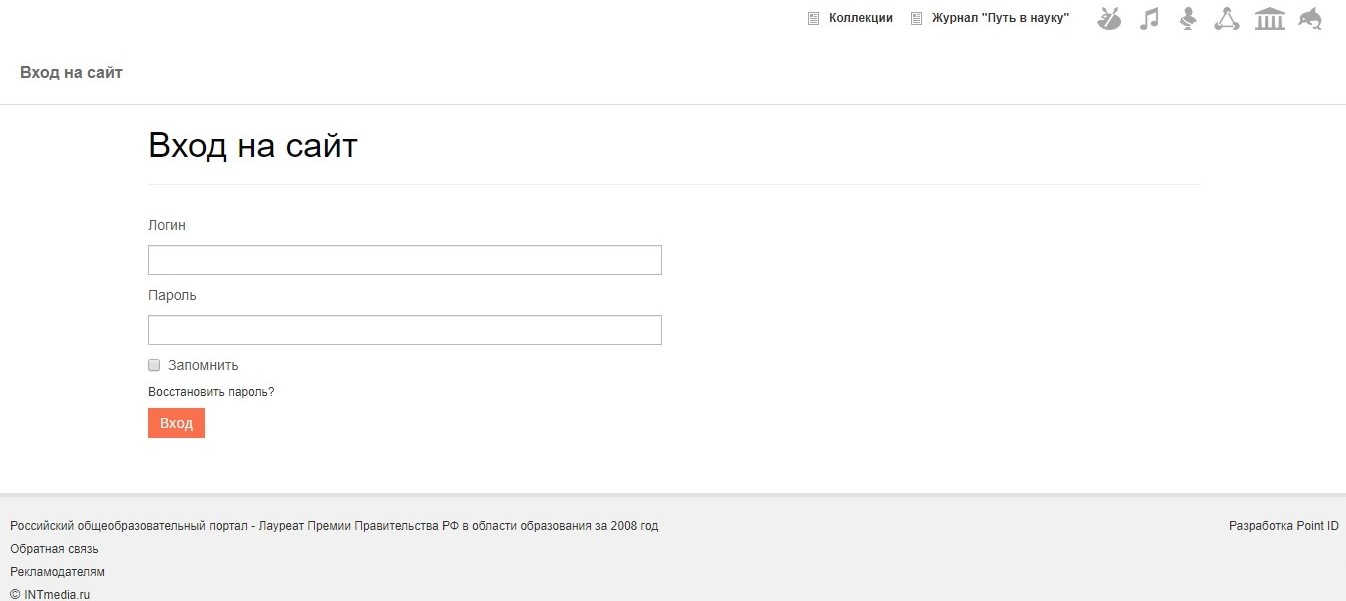Click the document icon beside Журнал
Viewport: 1346px width, 601px height.
click(x=916, y=18)
